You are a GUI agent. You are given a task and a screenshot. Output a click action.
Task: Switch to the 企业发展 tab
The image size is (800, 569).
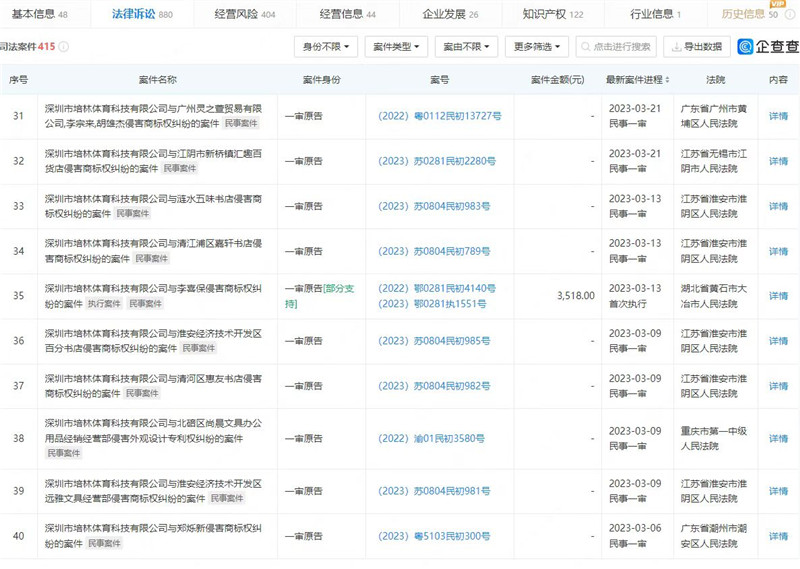click(451, 14)
